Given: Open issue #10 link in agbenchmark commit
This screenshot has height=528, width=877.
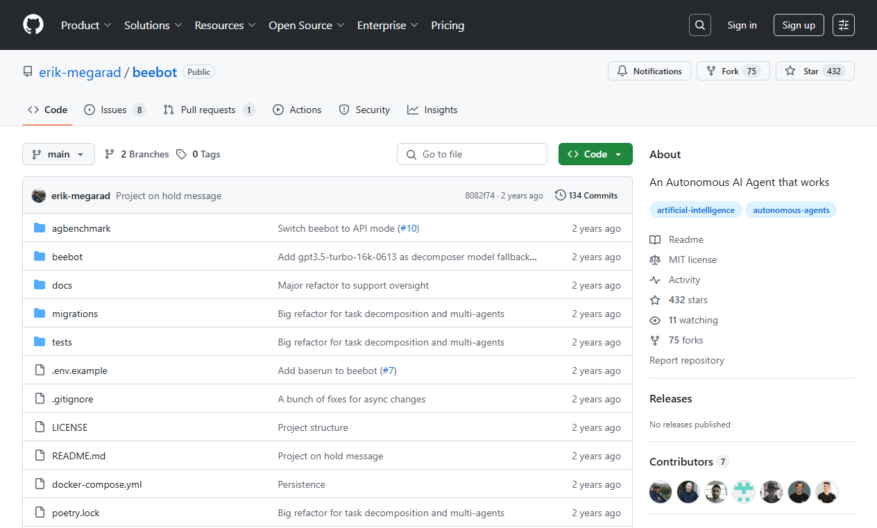Looking at the screenshot, I should (x=409, y=228).
